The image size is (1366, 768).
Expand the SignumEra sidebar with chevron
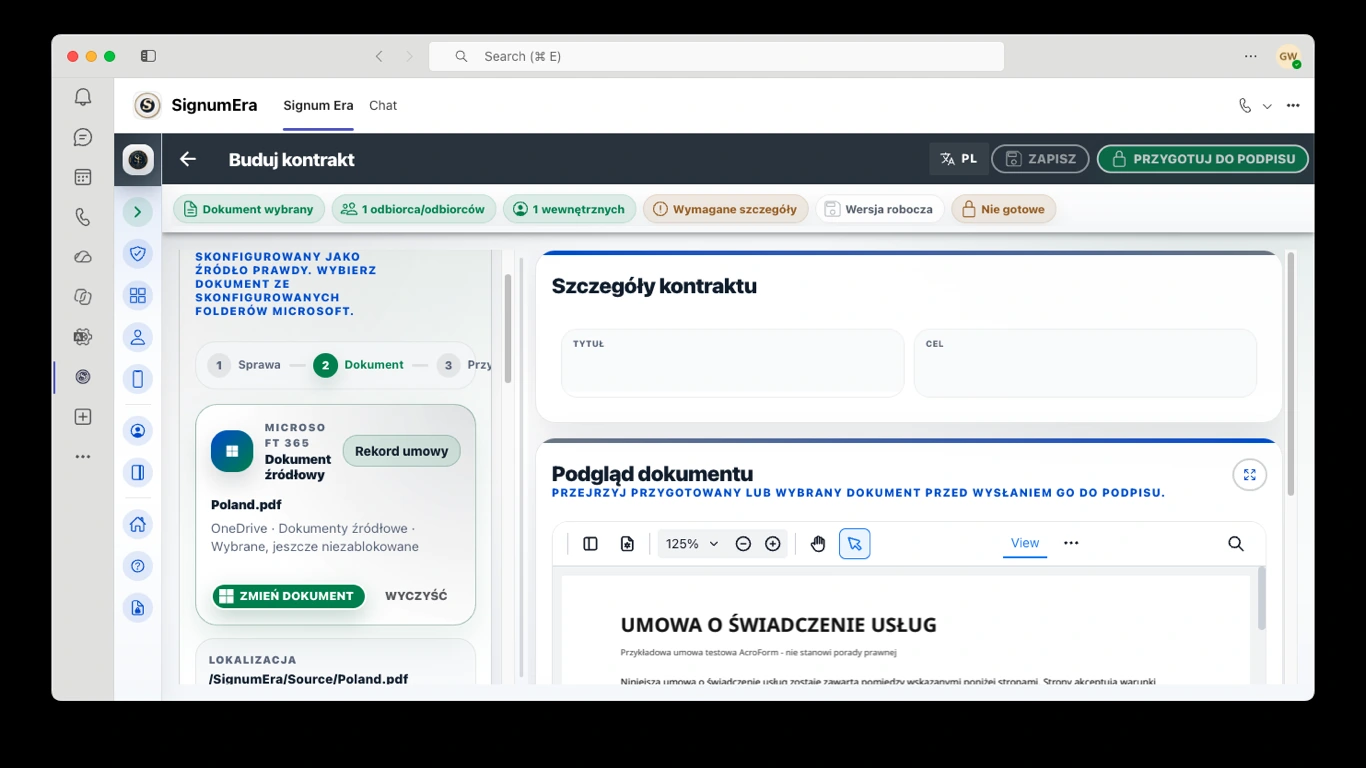pyautogui.click(x=138, y=212)
